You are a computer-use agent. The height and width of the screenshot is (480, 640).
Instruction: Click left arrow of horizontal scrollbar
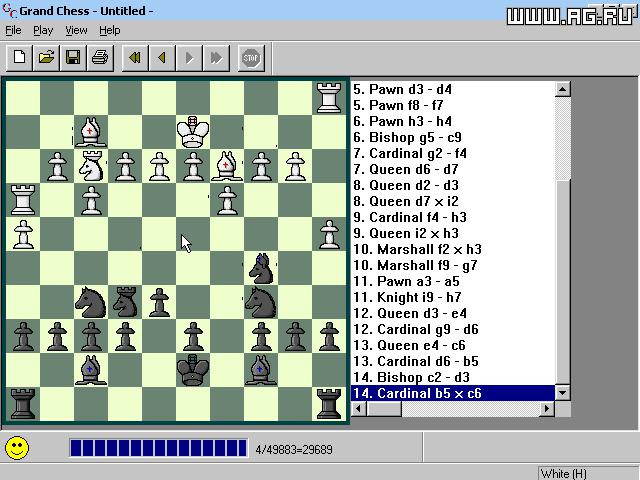(359, 409)
